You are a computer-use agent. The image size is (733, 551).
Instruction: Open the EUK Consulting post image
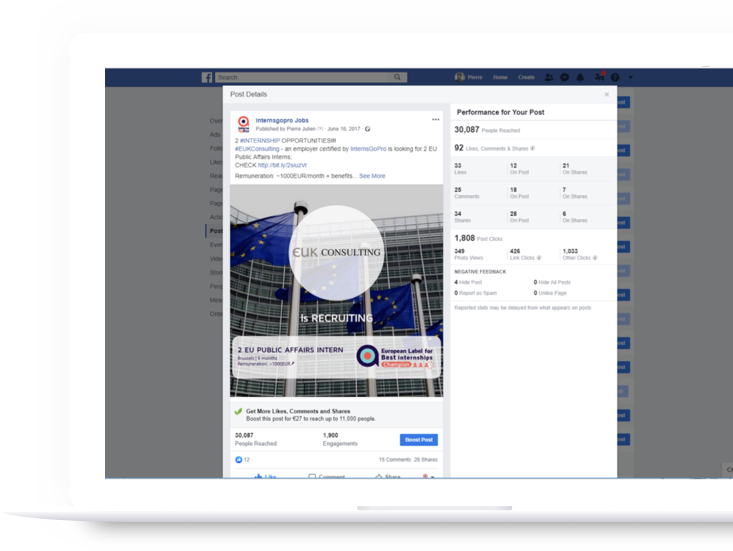point(336,290)
